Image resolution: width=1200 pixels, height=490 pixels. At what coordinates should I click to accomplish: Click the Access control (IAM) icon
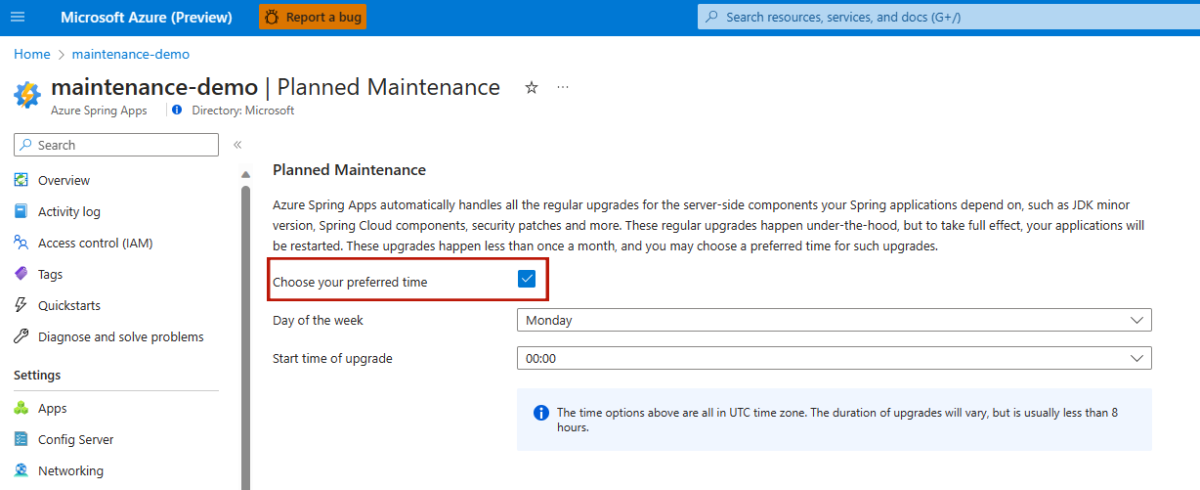[x=20, y=242]
